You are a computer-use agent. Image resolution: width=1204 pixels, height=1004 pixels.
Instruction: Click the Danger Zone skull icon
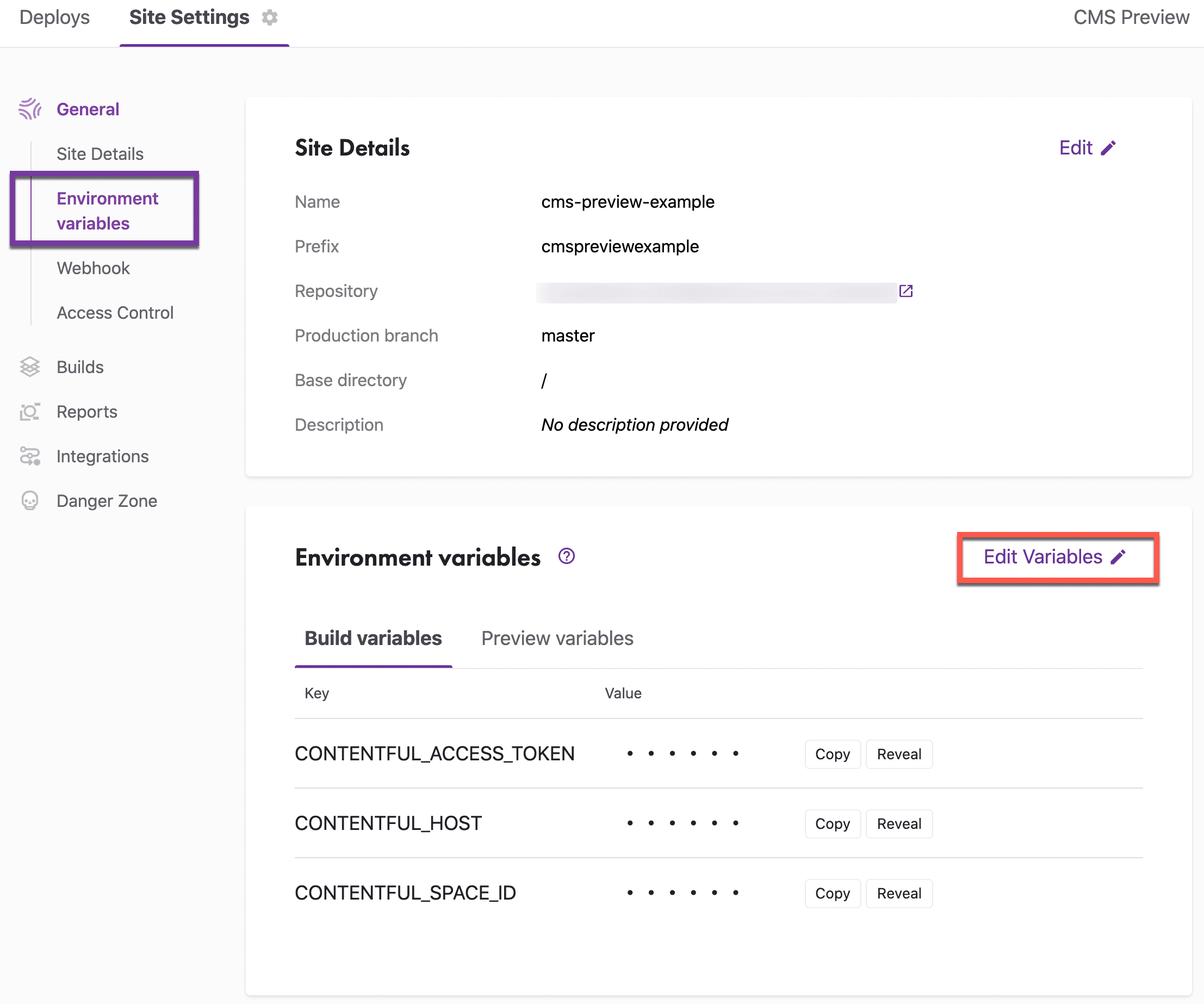coord(30,501)
